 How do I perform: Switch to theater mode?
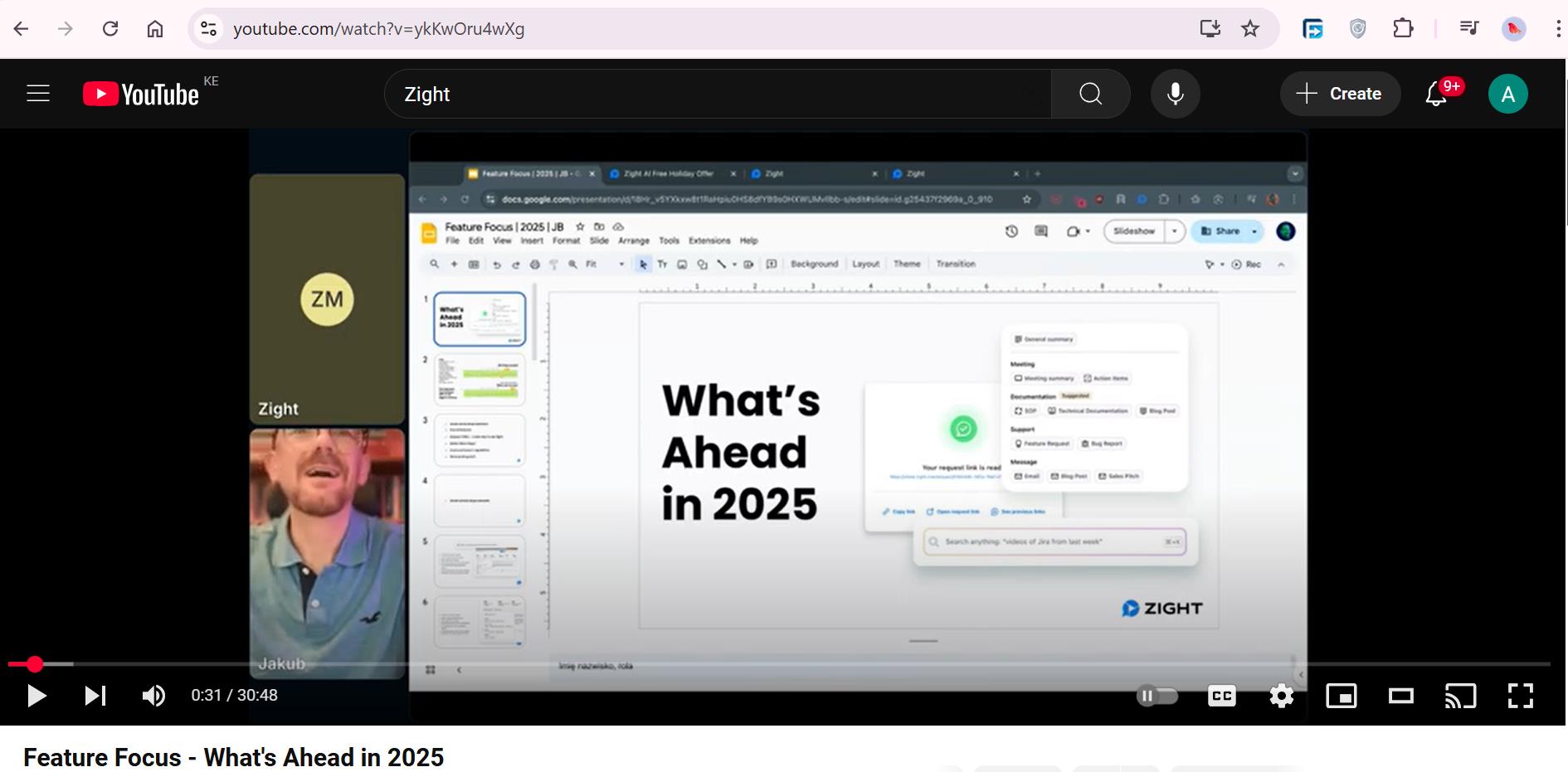click(1400, 696)
